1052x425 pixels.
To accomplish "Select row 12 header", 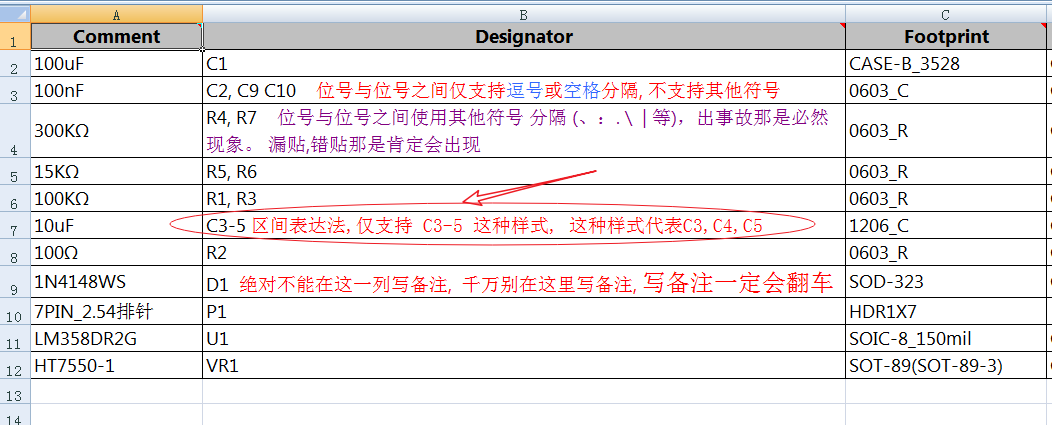I will point(14,366).
